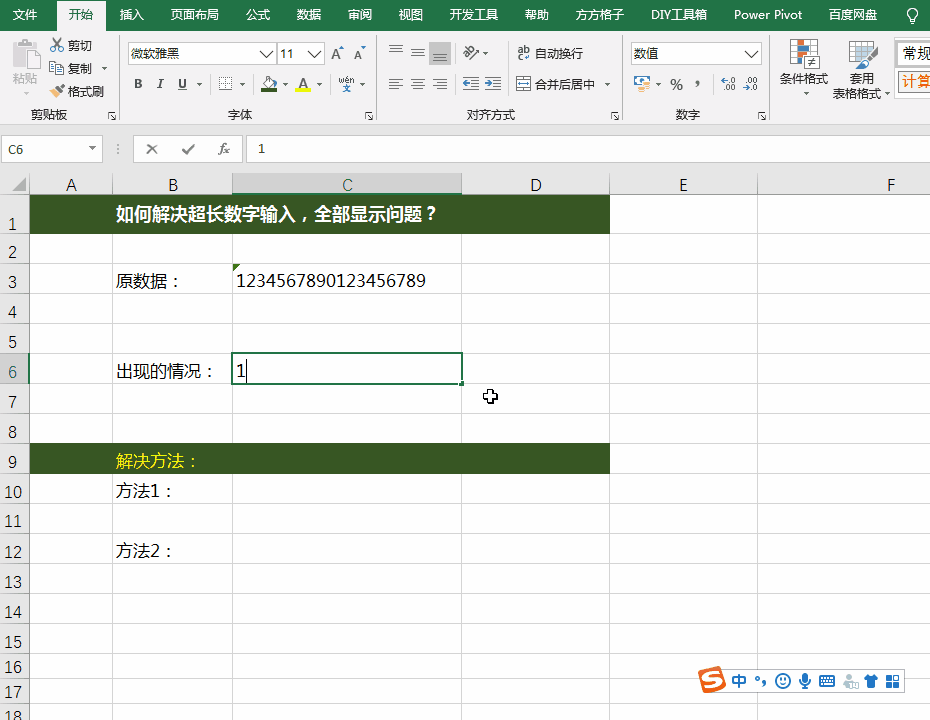Viewport: 930px width, 720px height.
Task: Toggle top vertical alignment
Action: tap(396, 53)
